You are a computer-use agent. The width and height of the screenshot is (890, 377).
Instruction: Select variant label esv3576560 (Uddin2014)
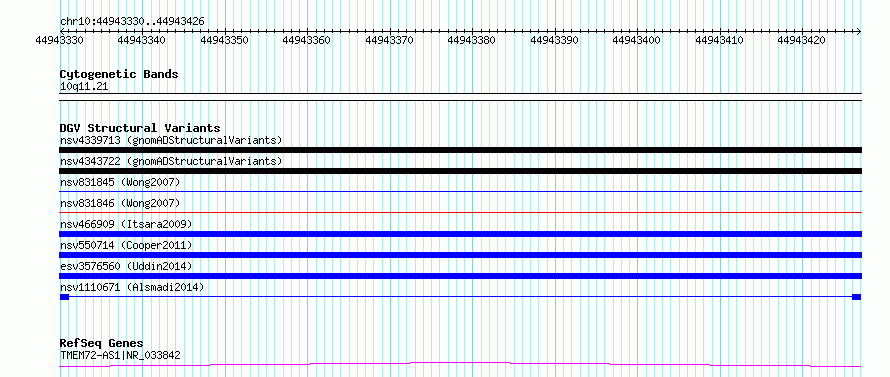click(126, 266)
